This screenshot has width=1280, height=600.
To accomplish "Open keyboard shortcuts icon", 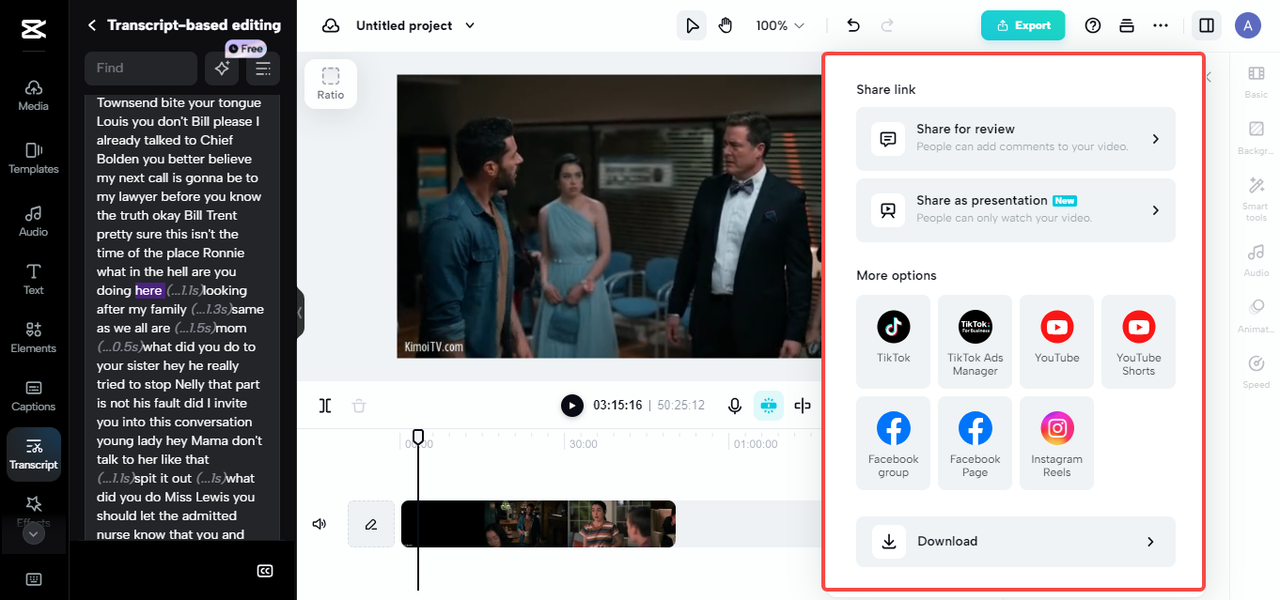I will 33,579.
